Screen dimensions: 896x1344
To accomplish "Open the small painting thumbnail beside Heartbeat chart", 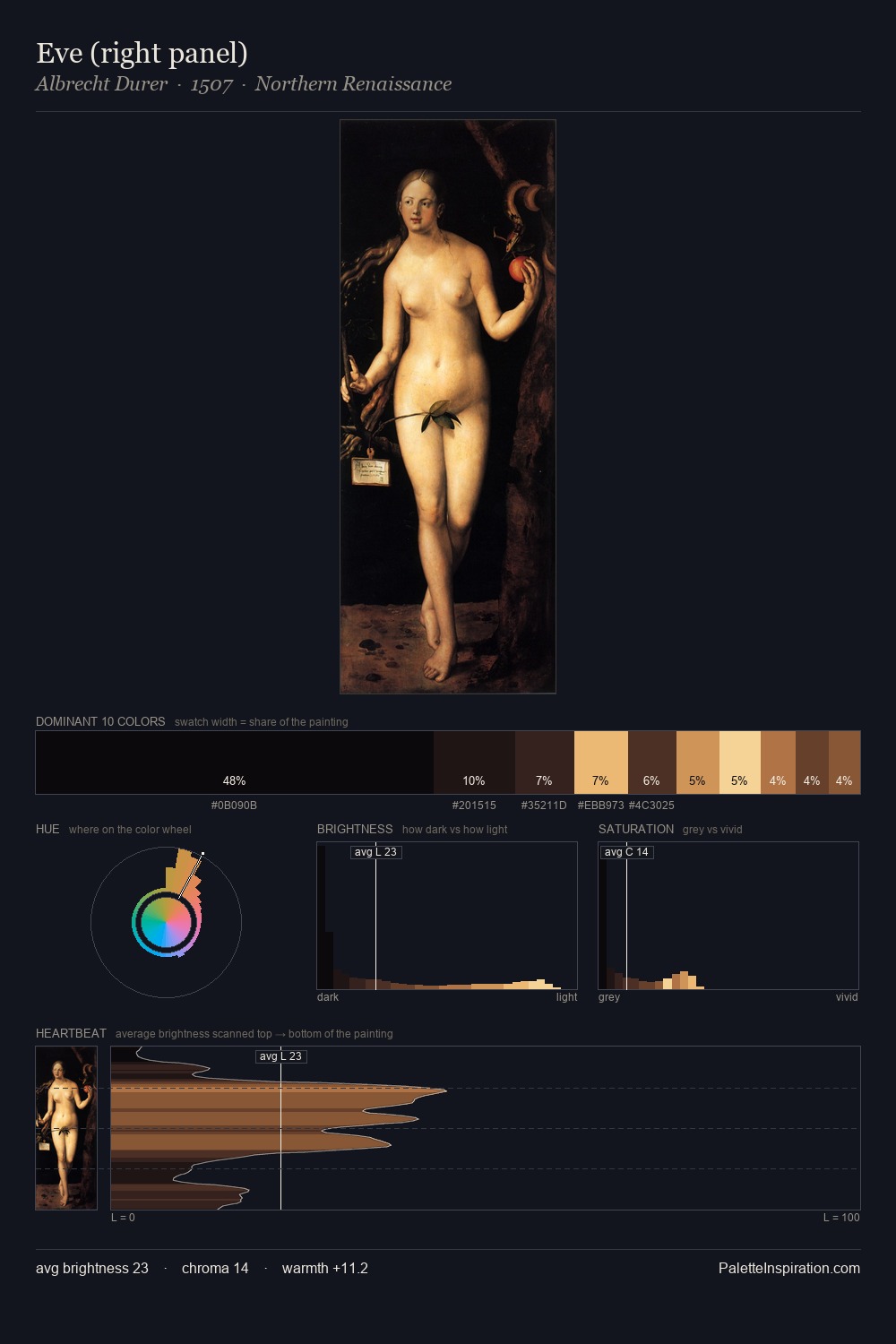I will (x=66, y=1128).
